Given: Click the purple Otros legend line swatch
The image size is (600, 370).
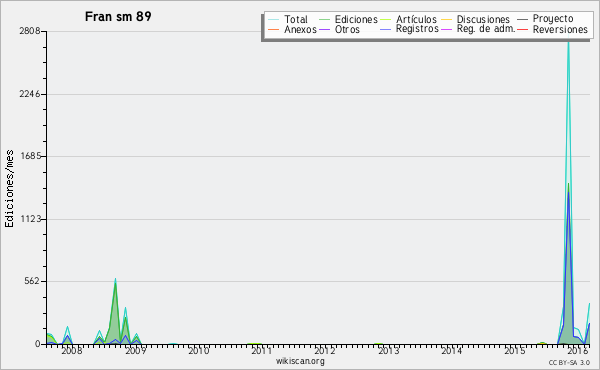Looking at the screenshot, I should click(324, 29).
